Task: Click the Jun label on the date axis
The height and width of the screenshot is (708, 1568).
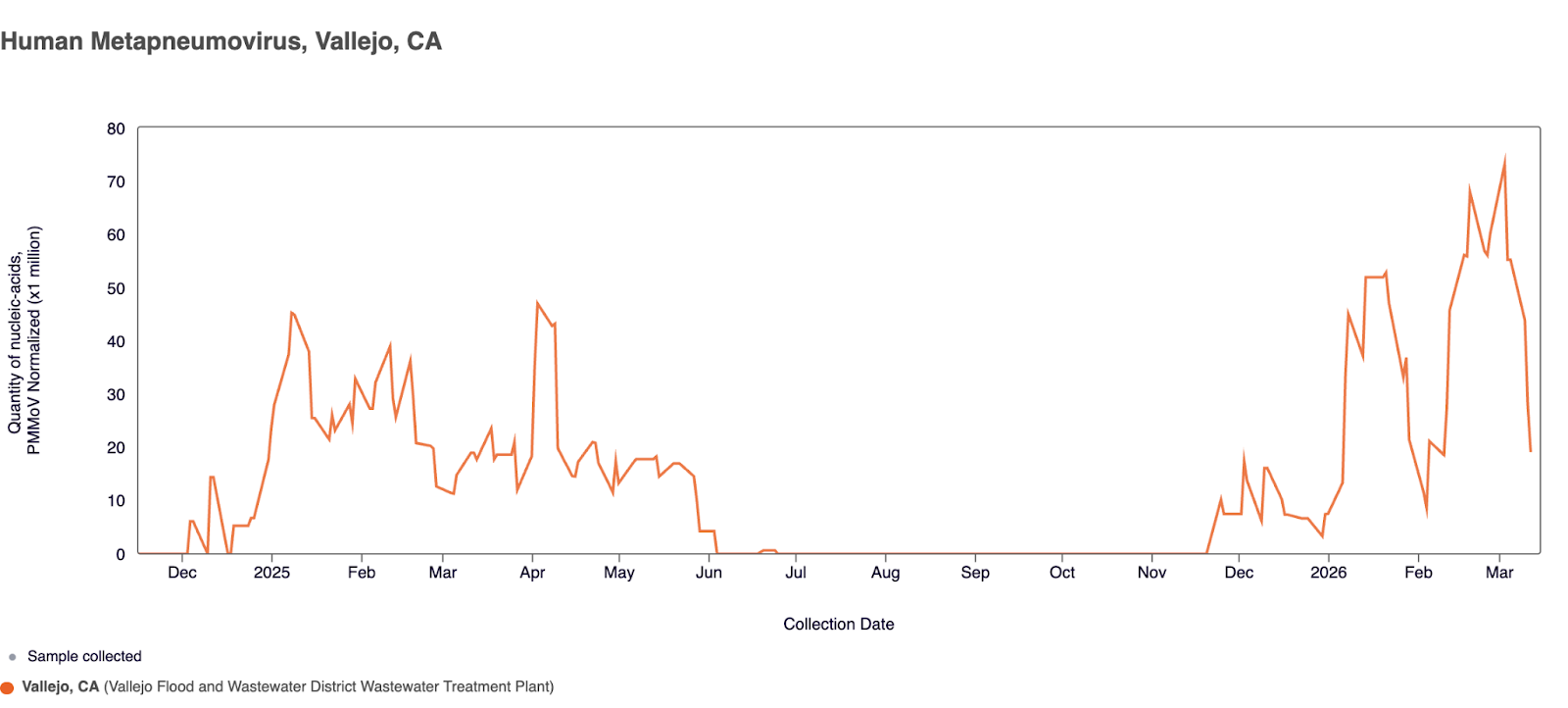Action: (x=709, y=573)
